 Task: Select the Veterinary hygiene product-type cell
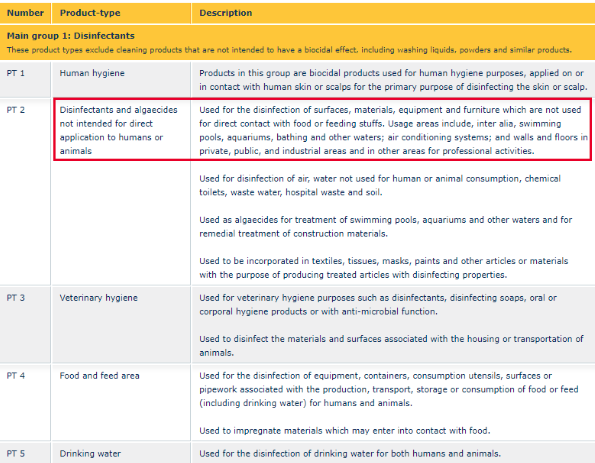(x=98, y=298)
